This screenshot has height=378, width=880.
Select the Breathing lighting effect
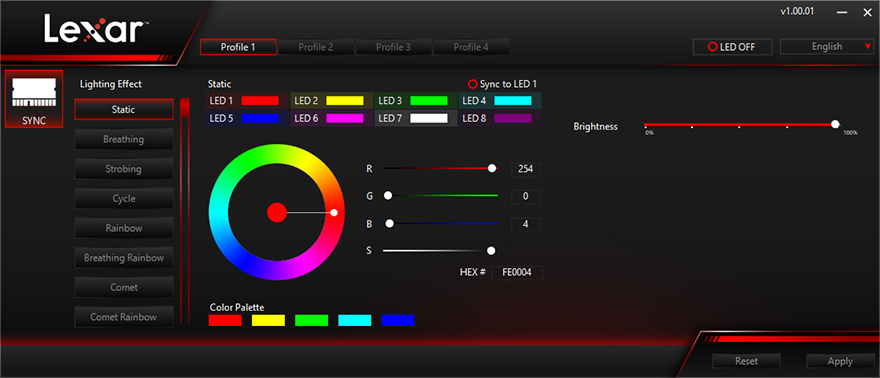click(x=123, y=139)
